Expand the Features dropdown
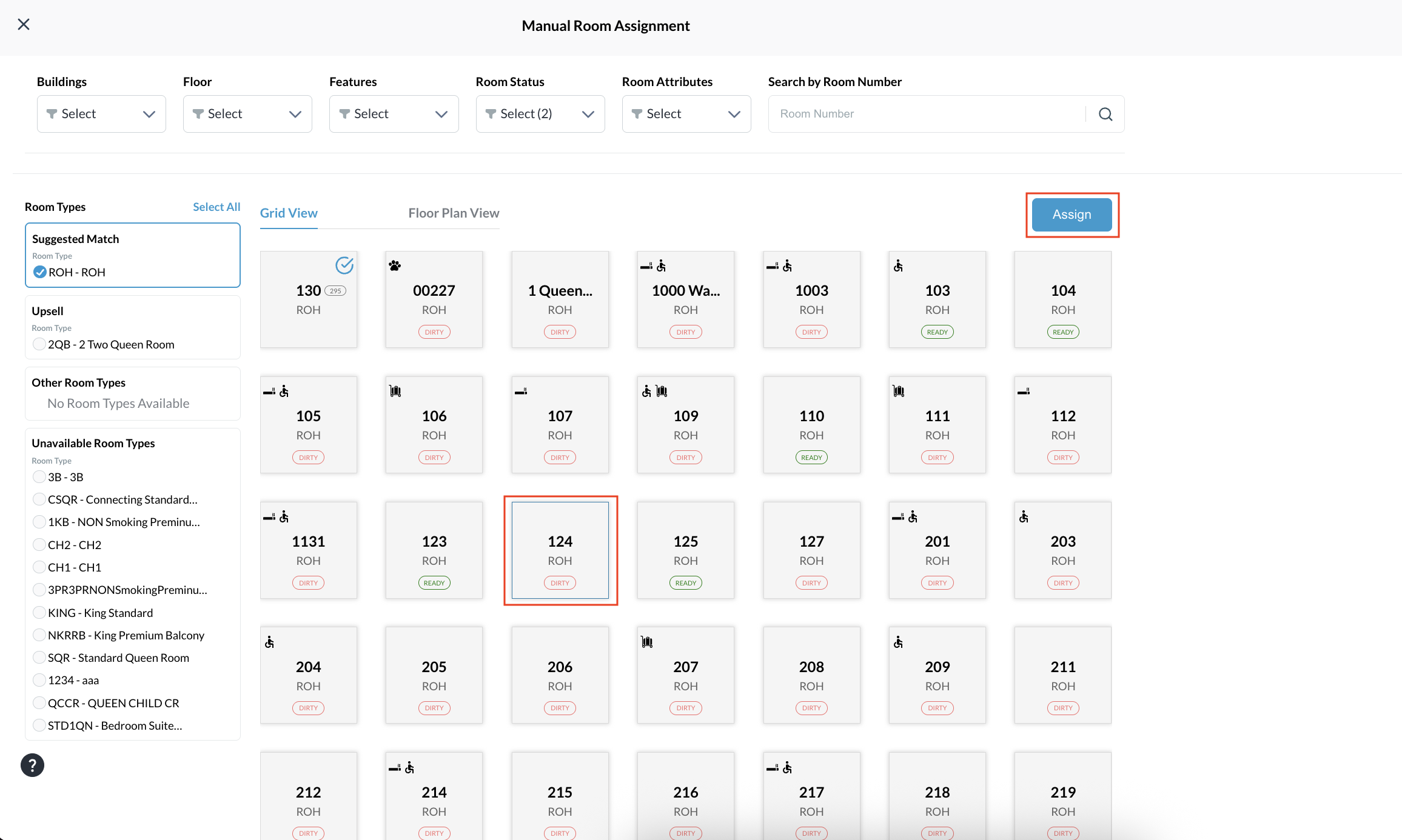Viewport: 1402px width, 840px height. 394,114
